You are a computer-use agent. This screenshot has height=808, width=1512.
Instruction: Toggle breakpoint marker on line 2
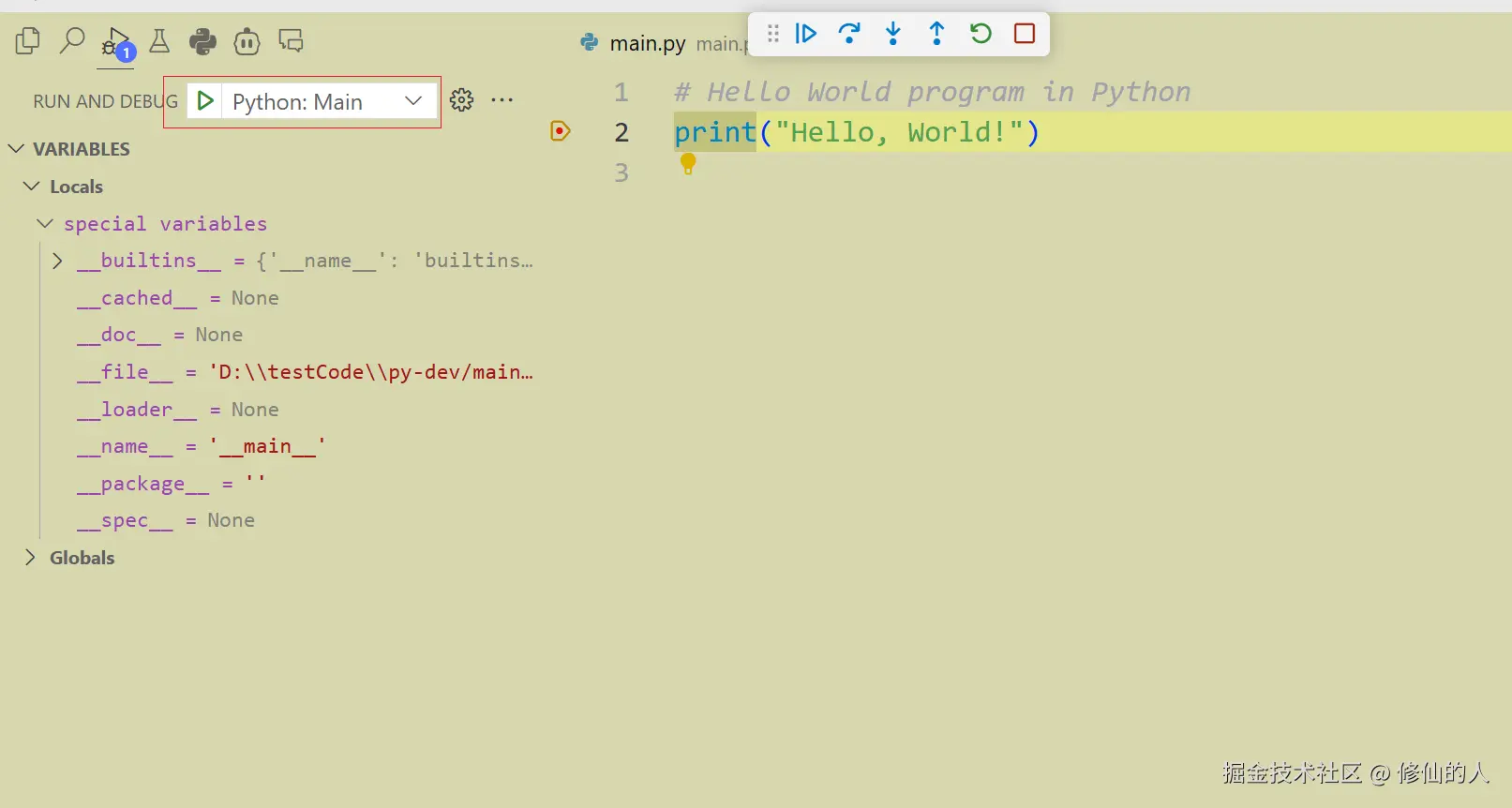(x=560, y=131)
